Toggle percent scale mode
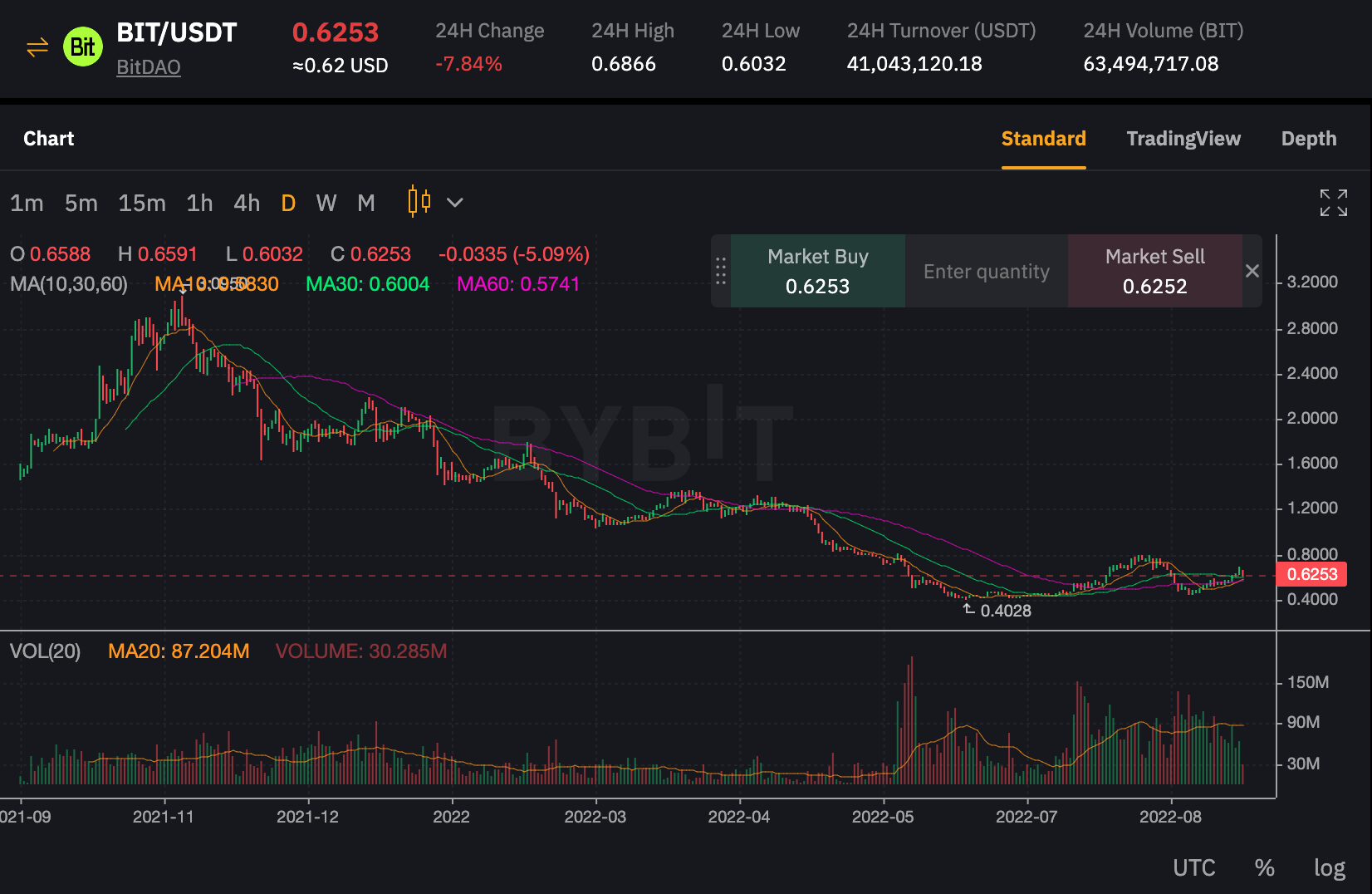The image size is (1372, 894). click(x=1265, y=868)
